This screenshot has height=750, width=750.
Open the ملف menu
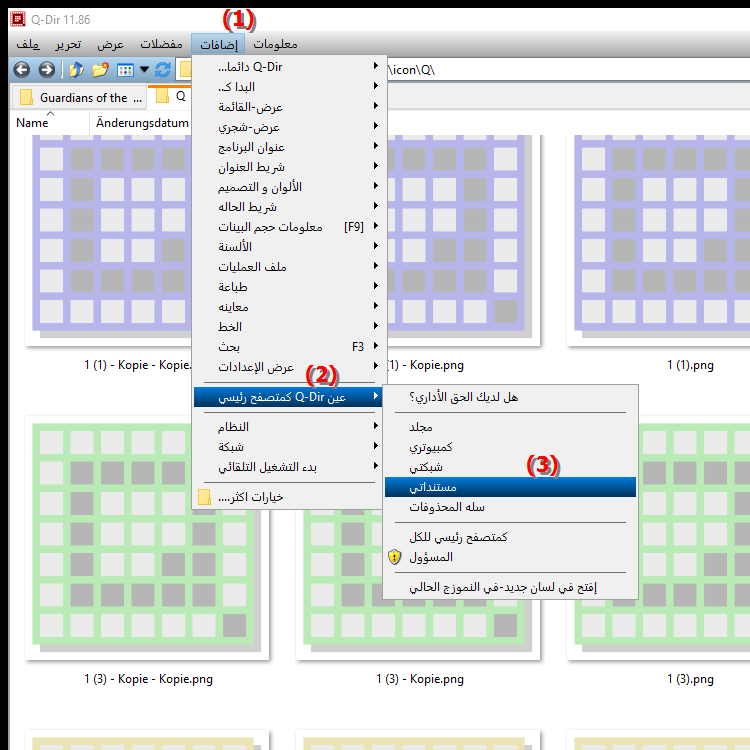28,44
